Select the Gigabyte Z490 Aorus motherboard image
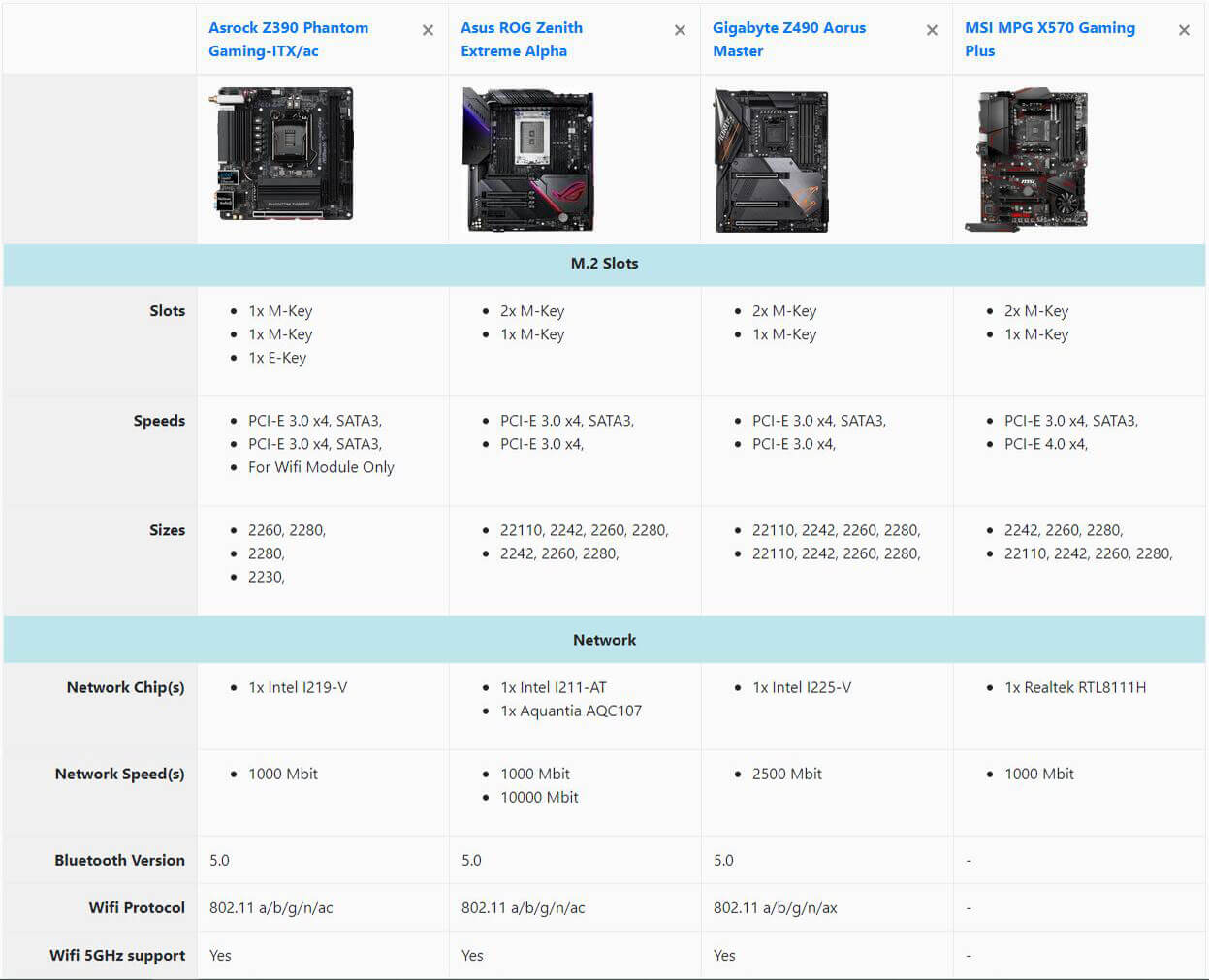Viewport: 1209px width, 980px height. click(x=772, y=160)
